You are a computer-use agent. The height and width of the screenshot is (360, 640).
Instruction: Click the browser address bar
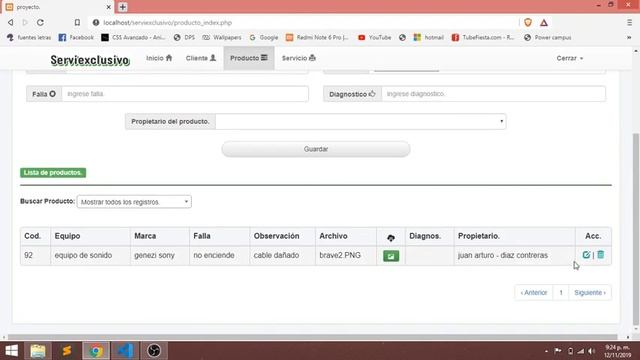(303, 22)
